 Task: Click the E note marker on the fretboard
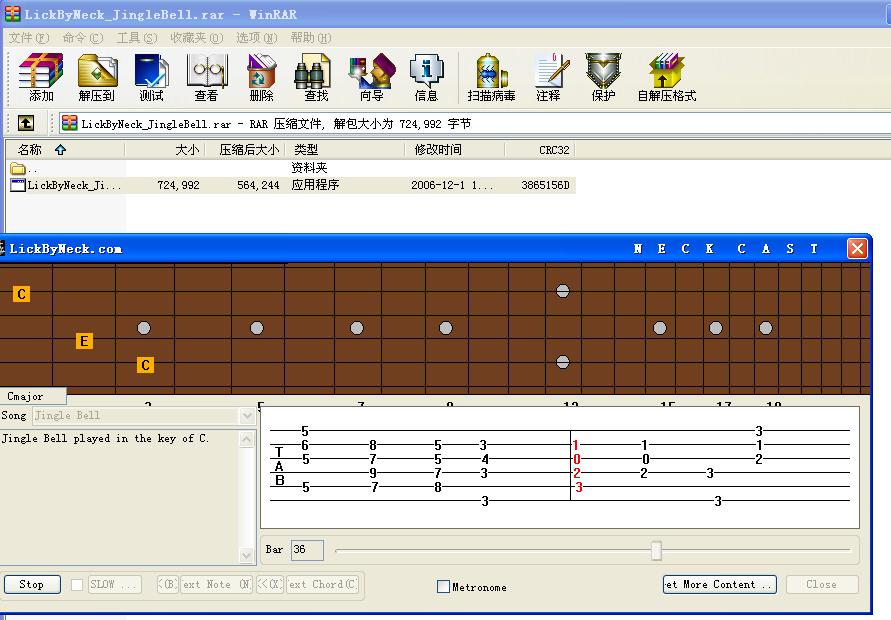coord(84,341)
